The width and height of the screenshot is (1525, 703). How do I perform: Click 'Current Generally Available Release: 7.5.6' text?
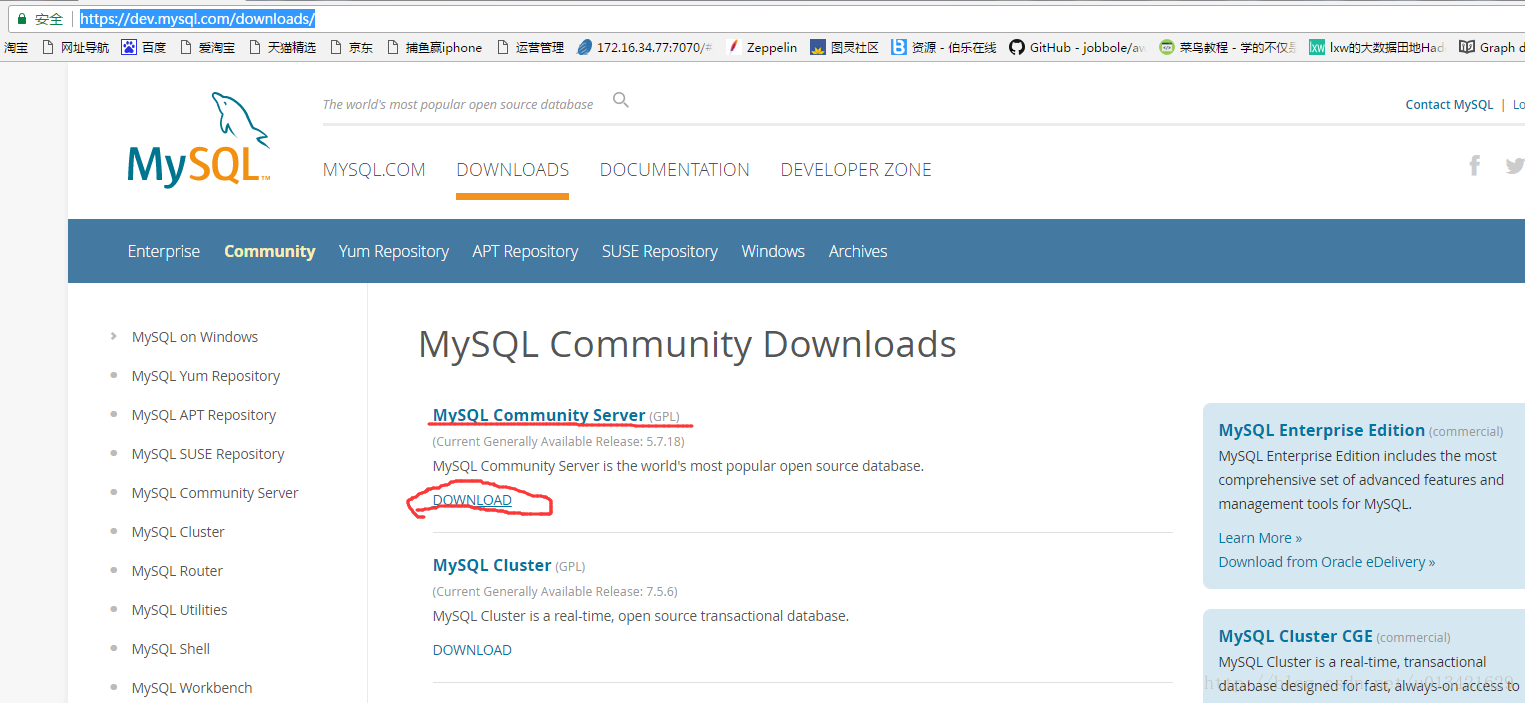[555, 591]
